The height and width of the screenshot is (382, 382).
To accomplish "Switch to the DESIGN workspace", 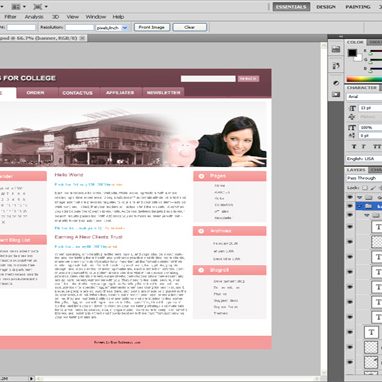I will (x=326, y=7).
